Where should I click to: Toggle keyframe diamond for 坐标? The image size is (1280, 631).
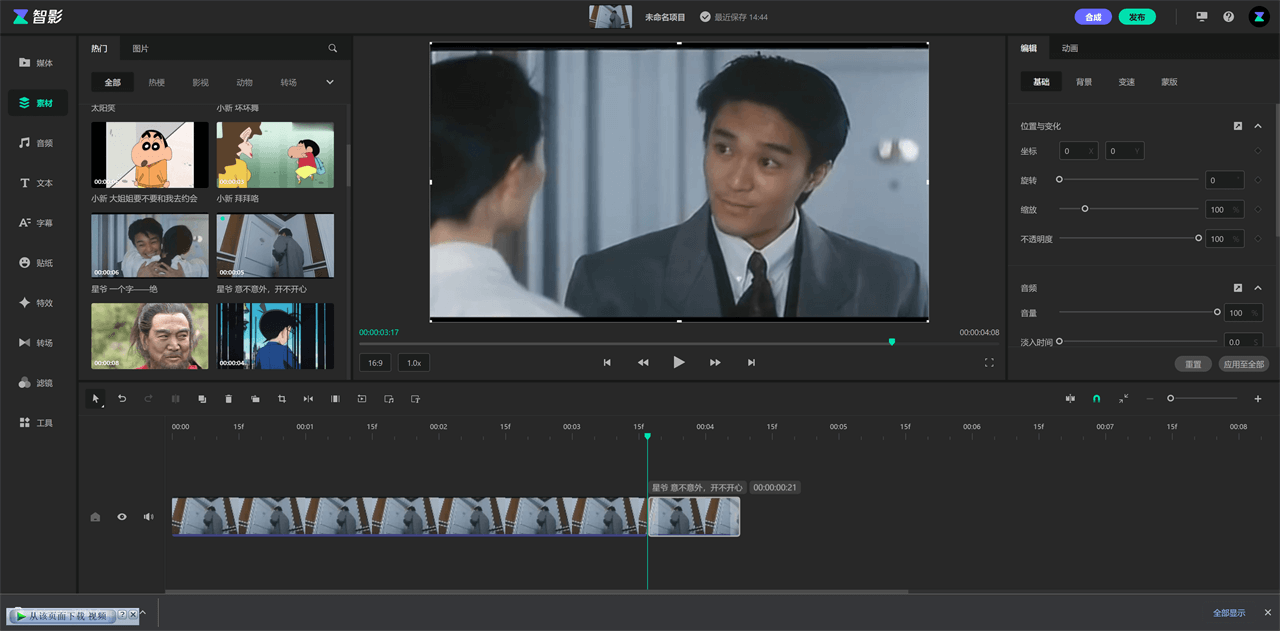point(1258,151)
